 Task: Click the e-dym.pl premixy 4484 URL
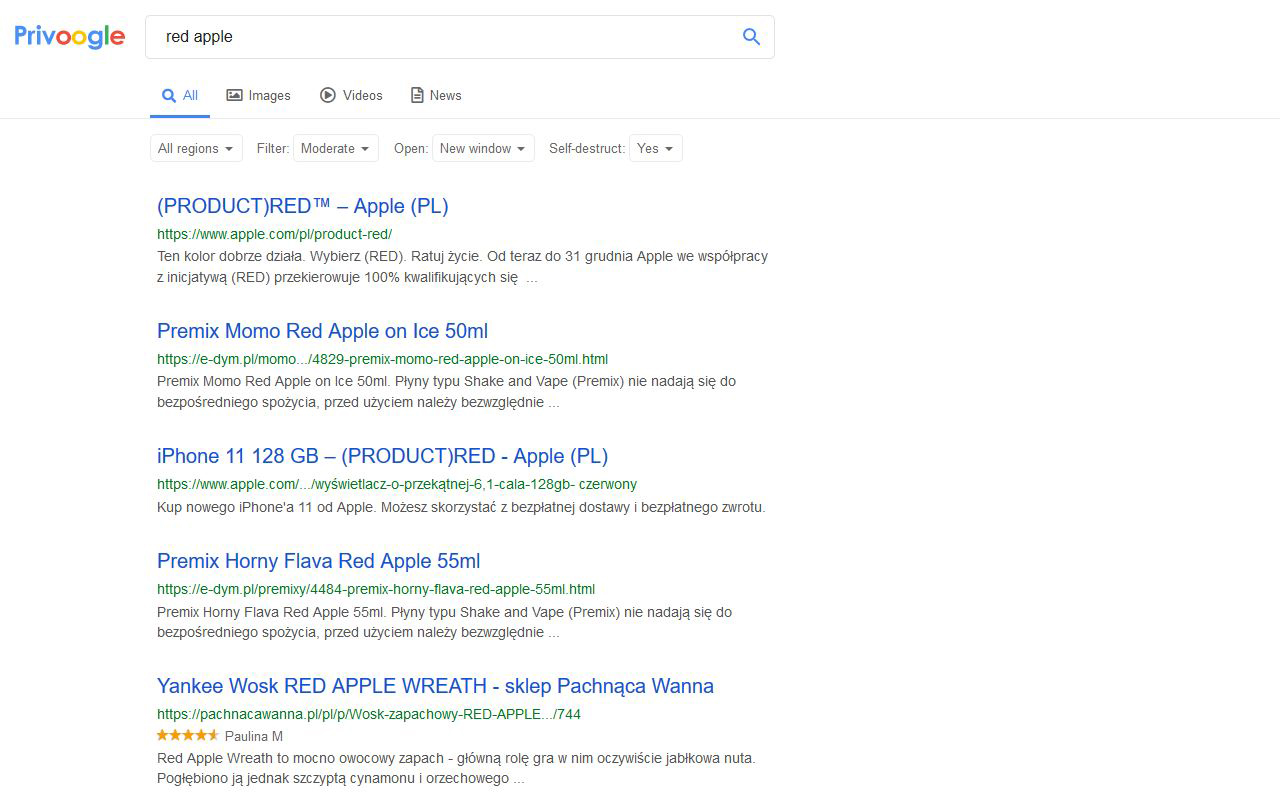[376, 589]
